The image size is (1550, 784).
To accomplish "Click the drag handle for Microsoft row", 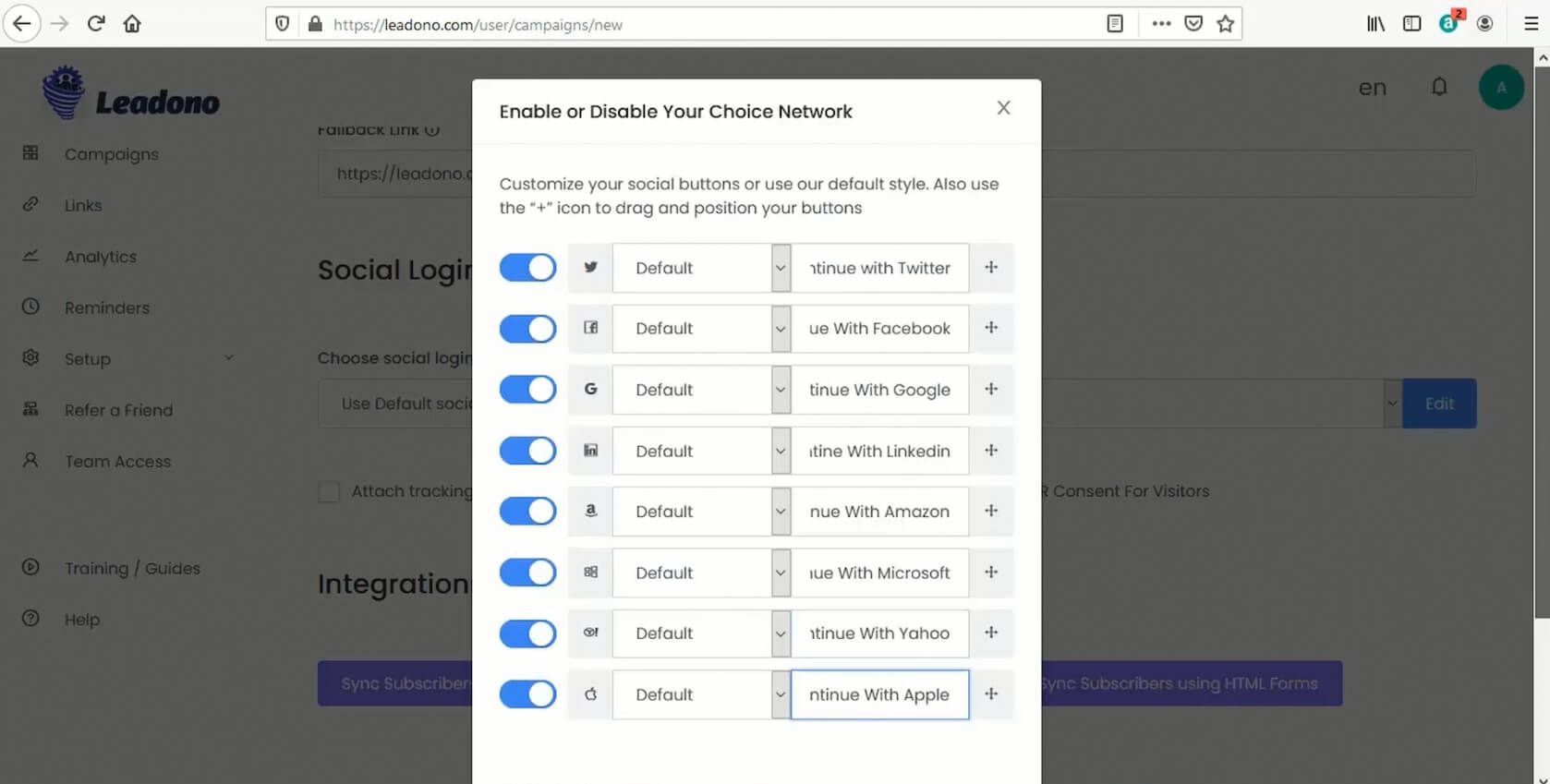I will (x=991, y=572).
